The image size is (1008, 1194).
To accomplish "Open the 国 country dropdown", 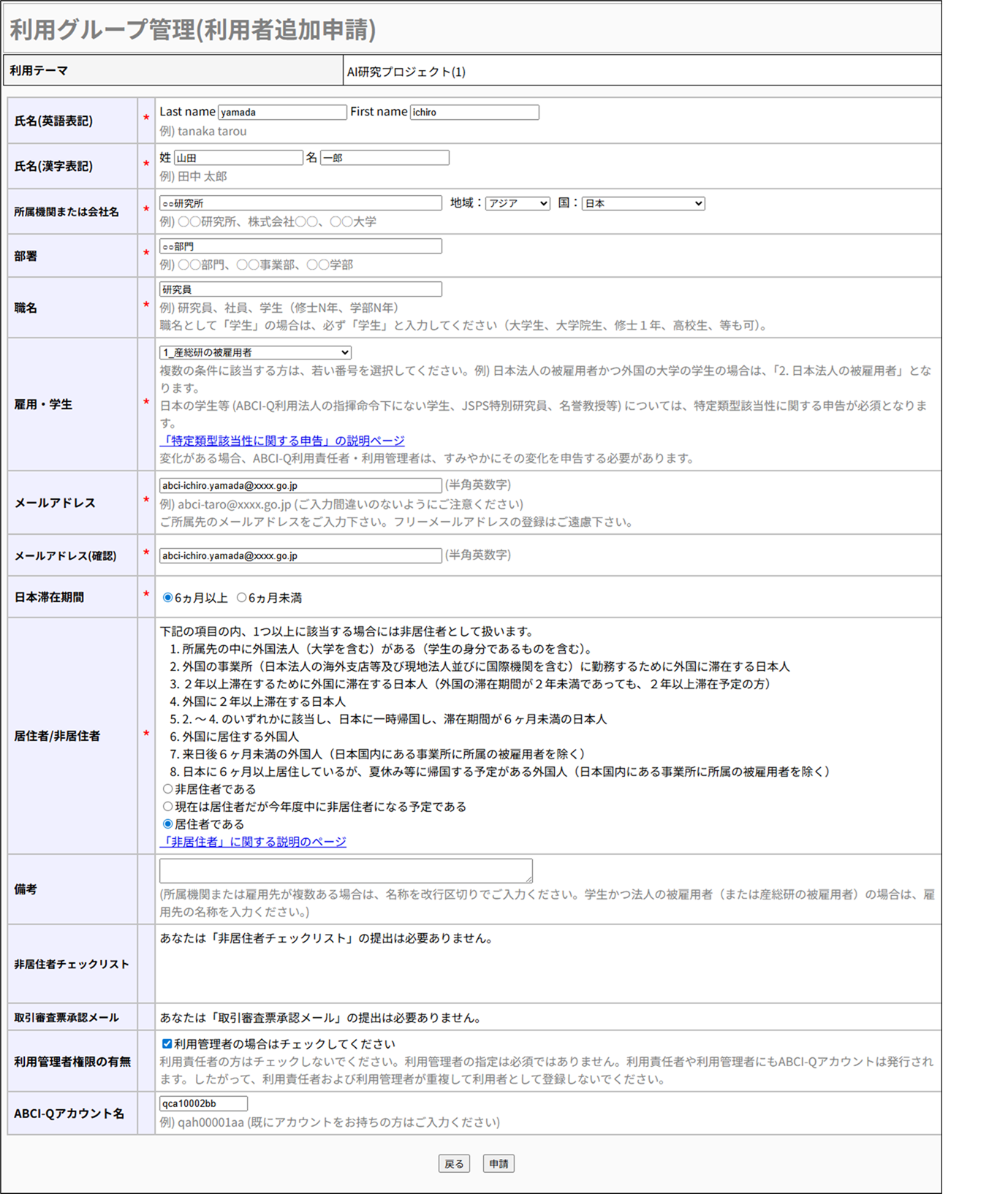I will [x=643, y=204].
